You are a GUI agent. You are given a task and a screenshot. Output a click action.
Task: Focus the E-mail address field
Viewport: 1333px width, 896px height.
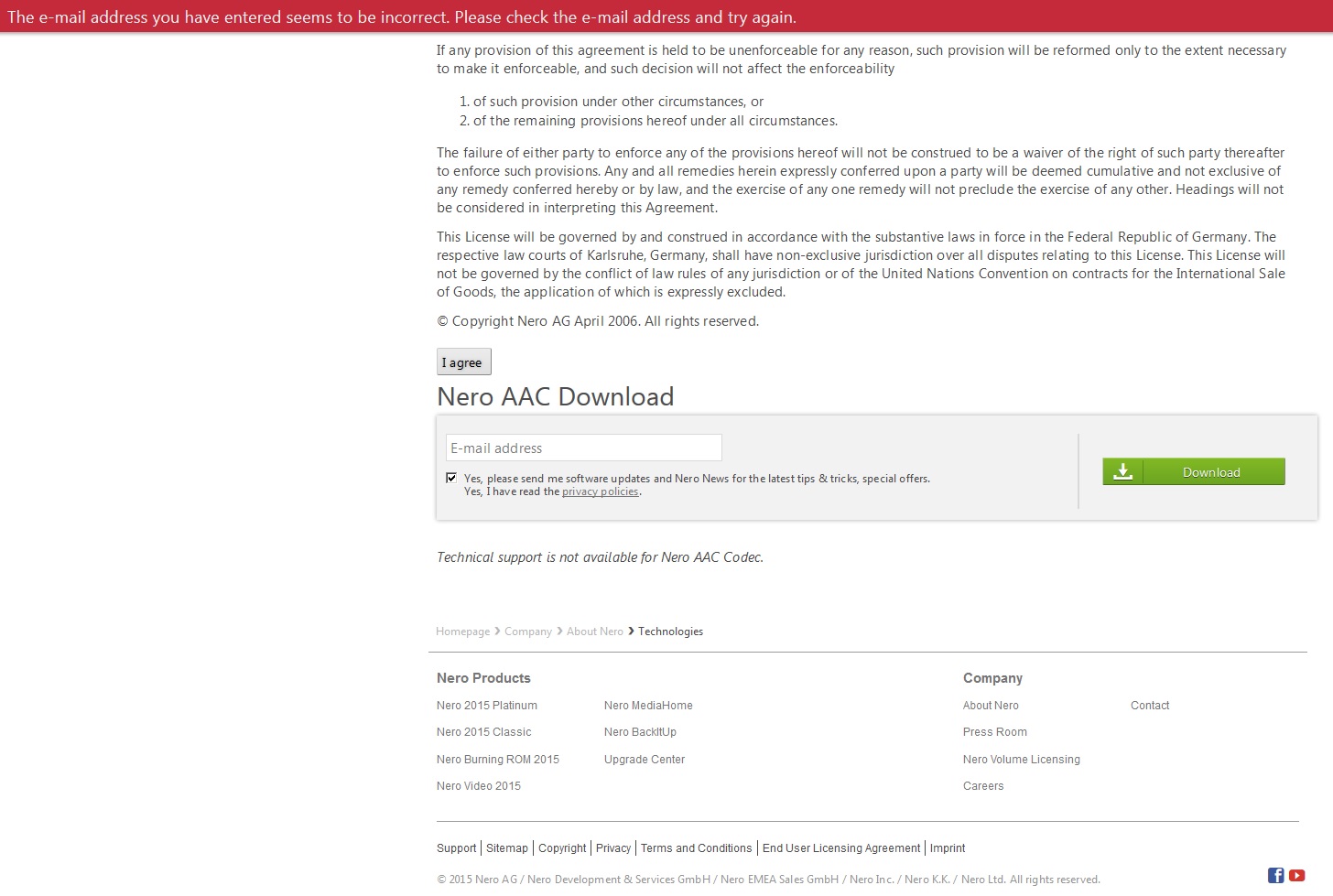pyautogui.click(x=584, y=448)
